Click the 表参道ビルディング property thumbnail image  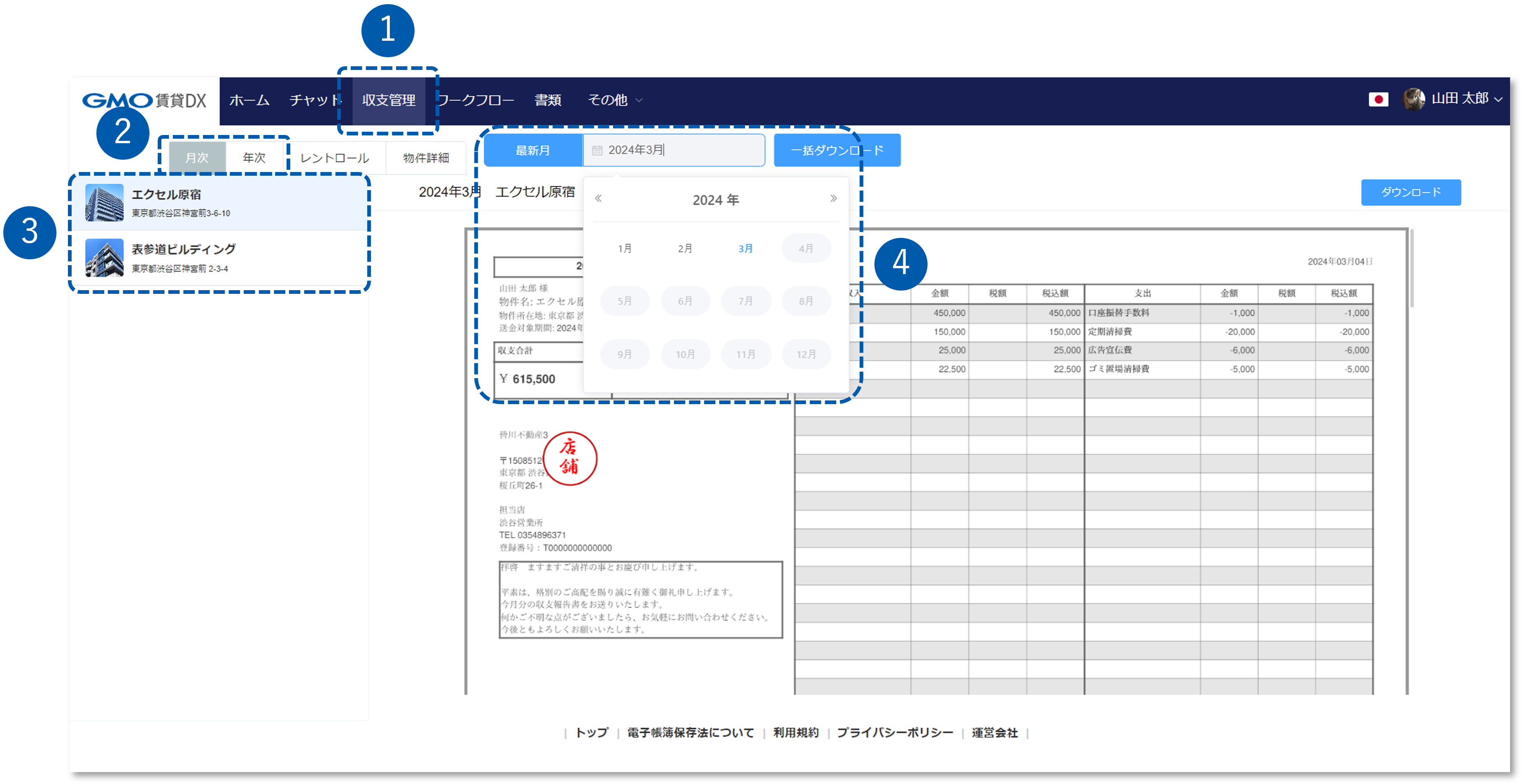(104, 258)
